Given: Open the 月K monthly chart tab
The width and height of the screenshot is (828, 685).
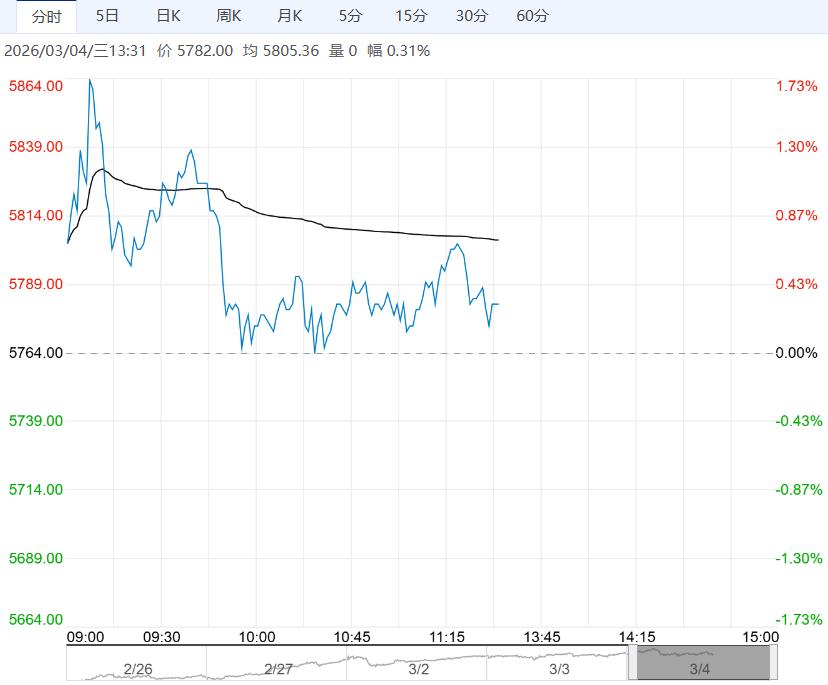Looking at the screenshot, I should click(290, 16).
